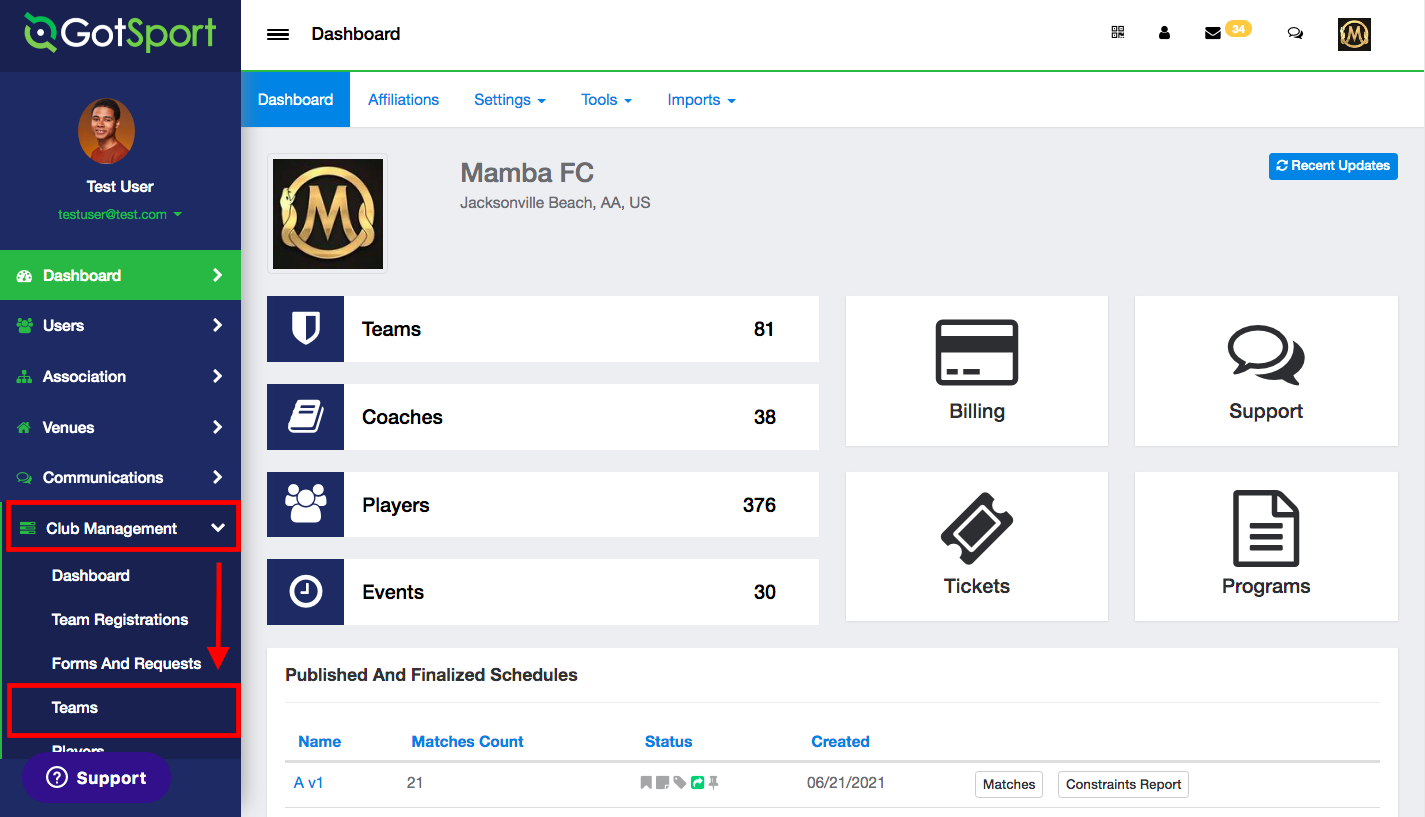
Task: Click the Constraints Report button
Action: tap(1123, 785)
